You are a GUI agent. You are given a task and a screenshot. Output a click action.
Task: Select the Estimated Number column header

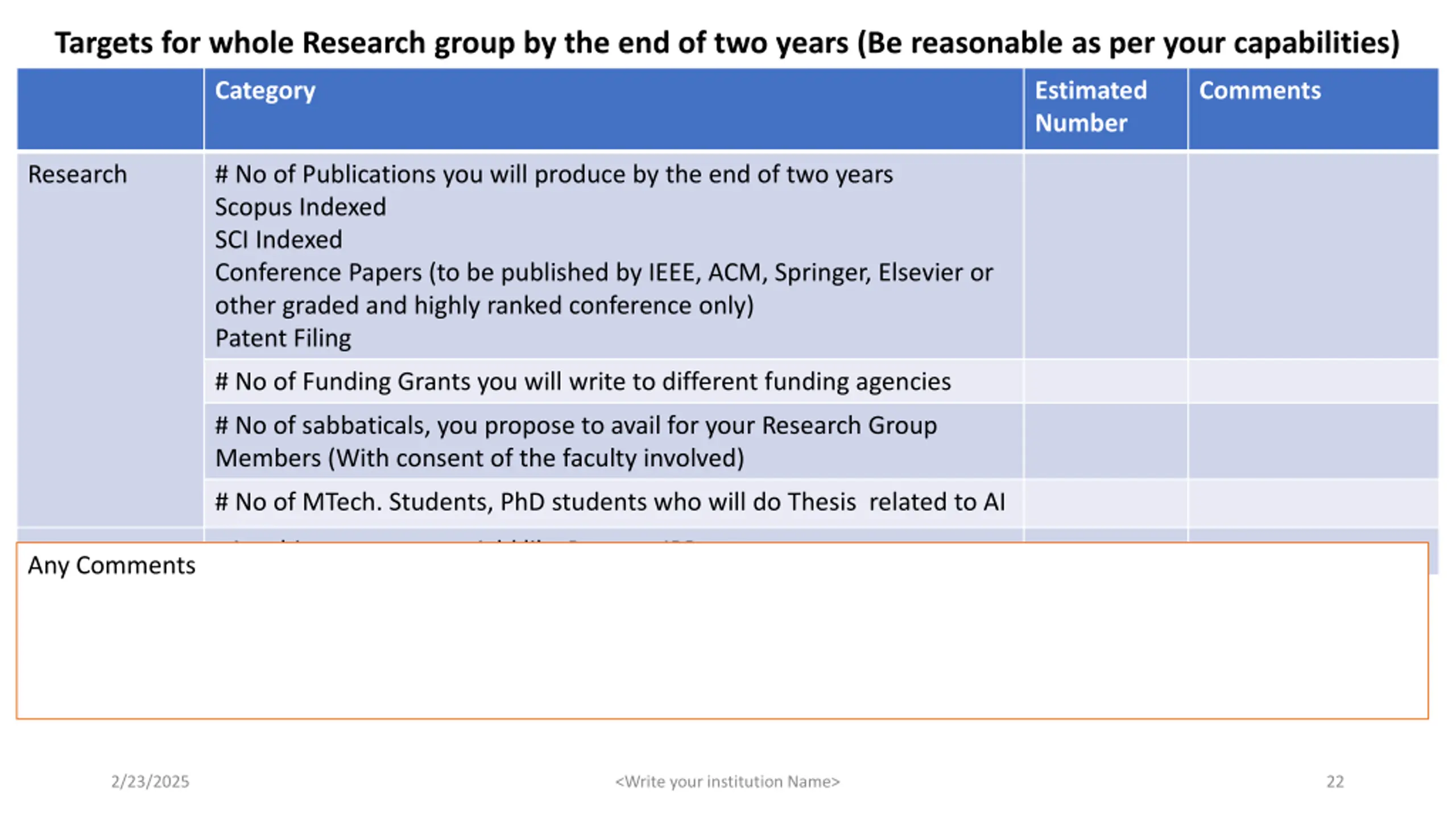[1106, 109]
